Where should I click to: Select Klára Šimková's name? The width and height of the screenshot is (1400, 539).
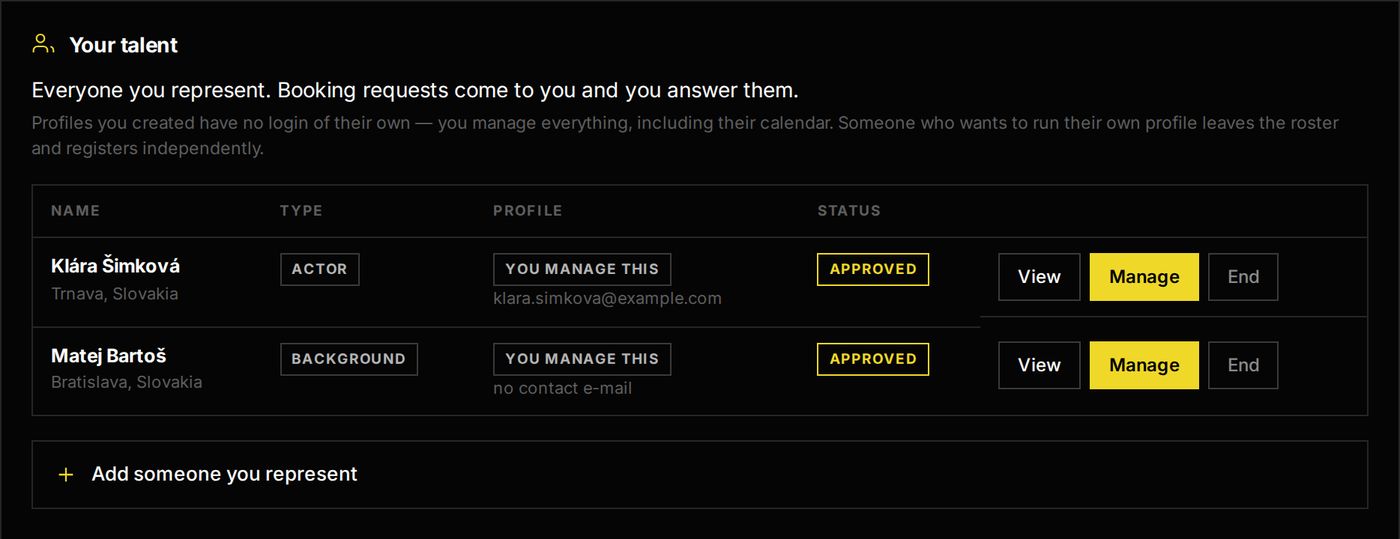[116, 266]
